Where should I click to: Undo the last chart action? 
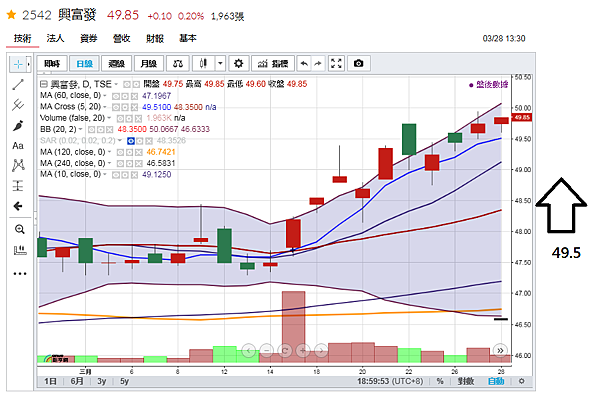click(304, 64)
